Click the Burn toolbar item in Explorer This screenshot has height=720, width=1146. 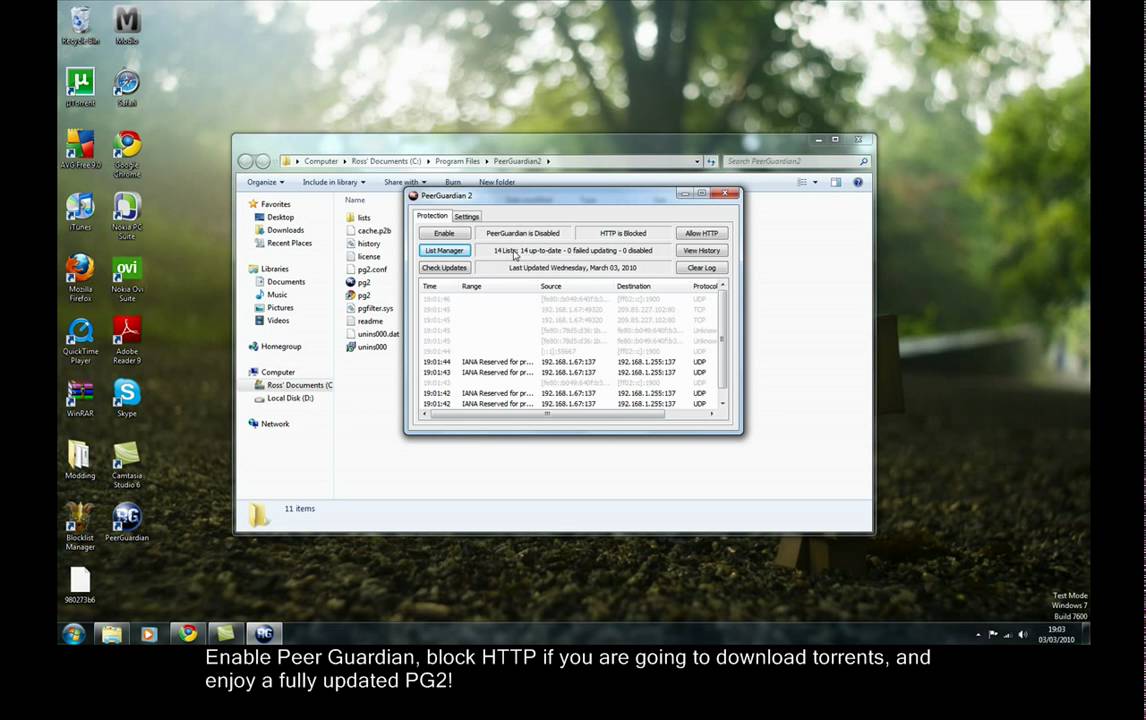(453, 182)
